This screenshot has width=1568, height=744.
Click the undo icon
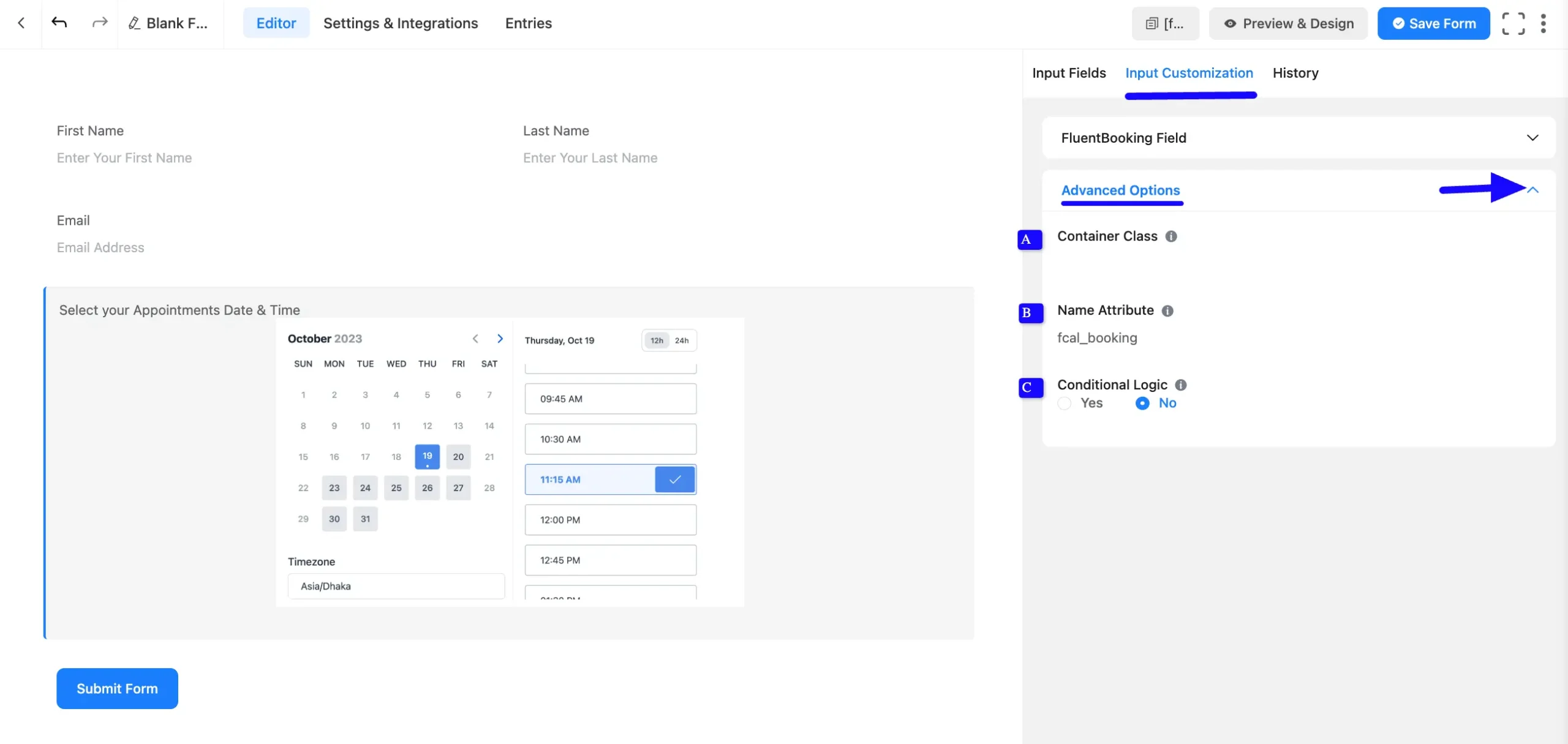(59, 23)
